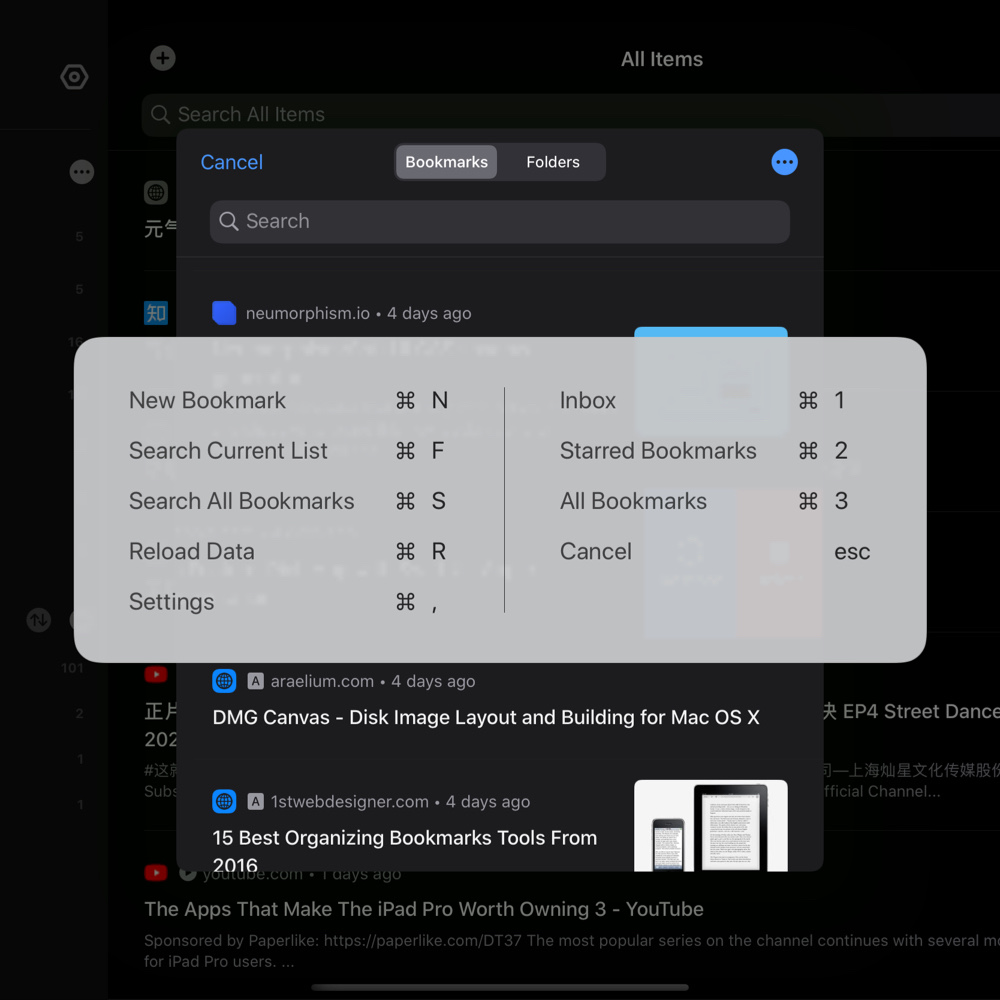Click the Search field in dialog

(x=500, y=221)
